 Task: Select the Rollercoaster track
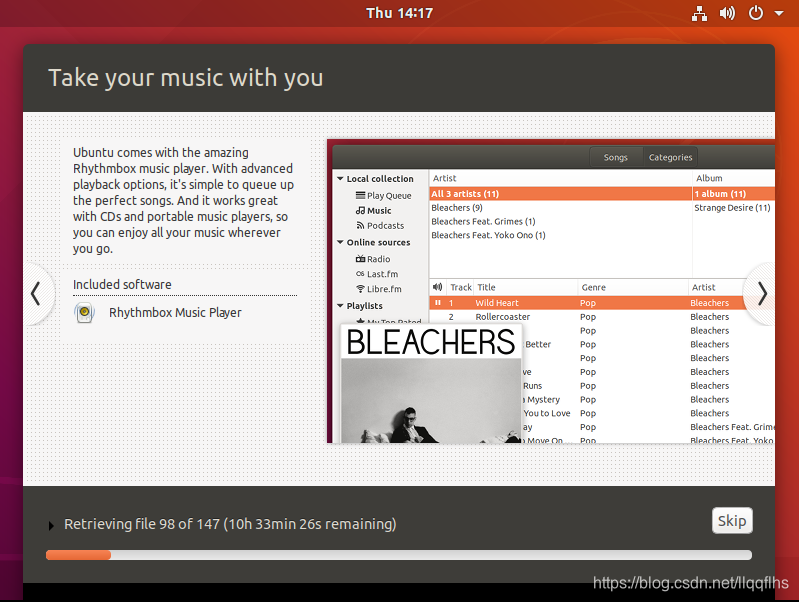[x=502, y=317]
